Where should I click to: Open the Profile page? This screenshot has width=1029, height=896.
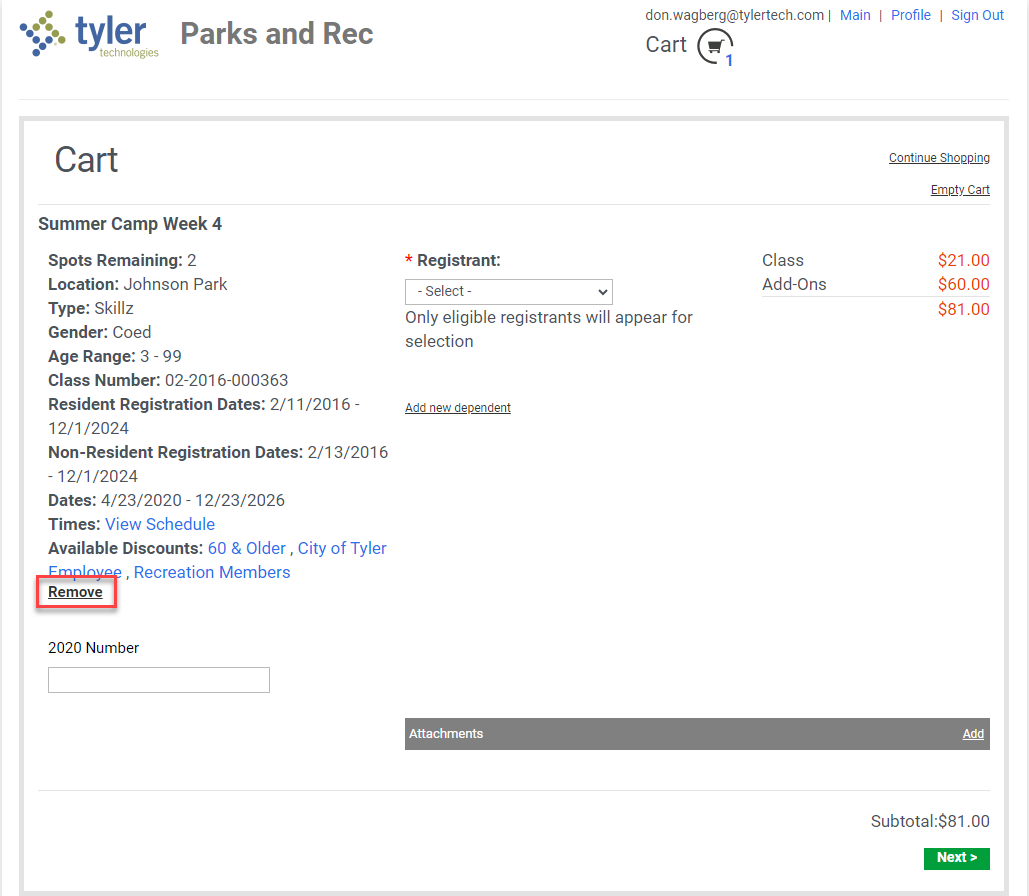tap(910, 15)
